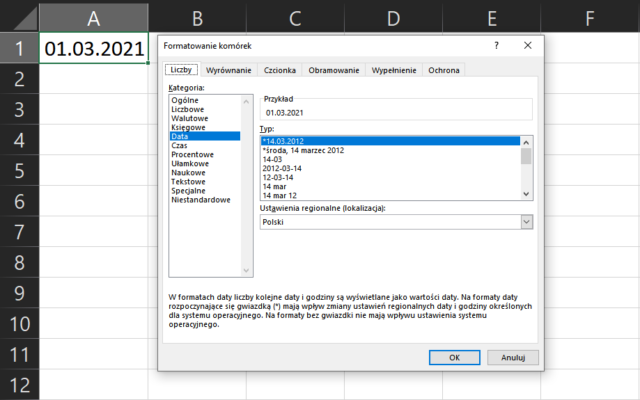Choose Ogólne category
The image size is (640, 400).
point(204,100)
